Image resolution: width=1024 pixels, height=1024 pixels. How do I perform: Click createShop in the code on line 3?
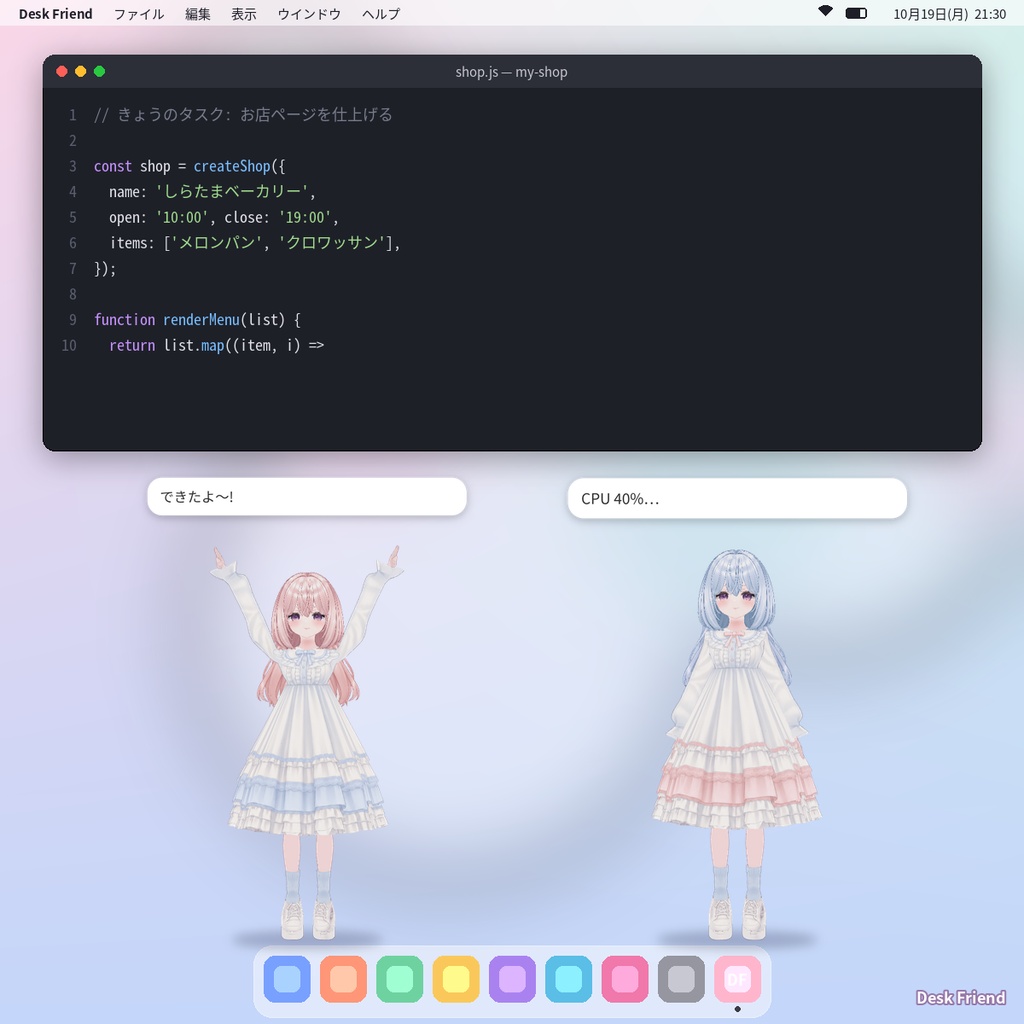point(232,167)
